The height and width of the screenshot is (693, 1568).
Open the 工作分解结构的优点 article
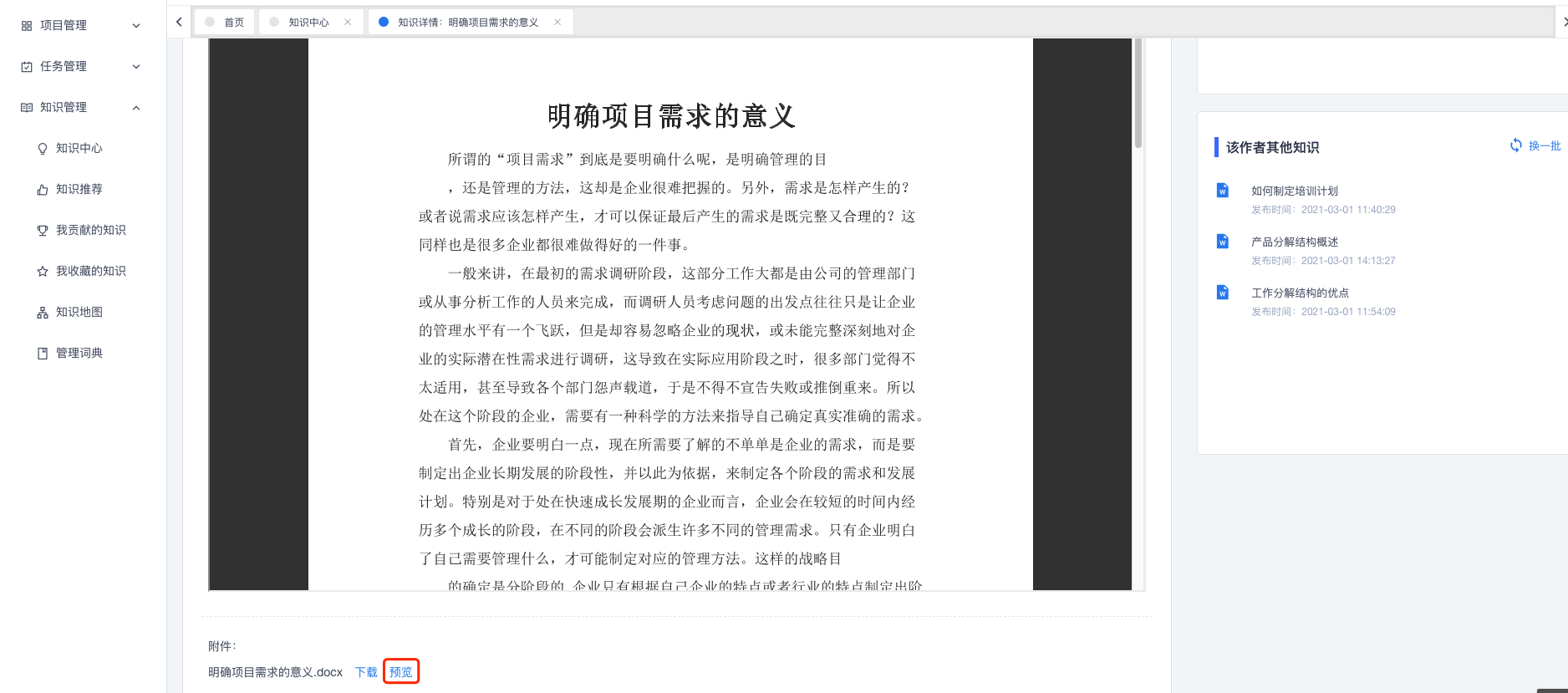[x=1300, y=293]
